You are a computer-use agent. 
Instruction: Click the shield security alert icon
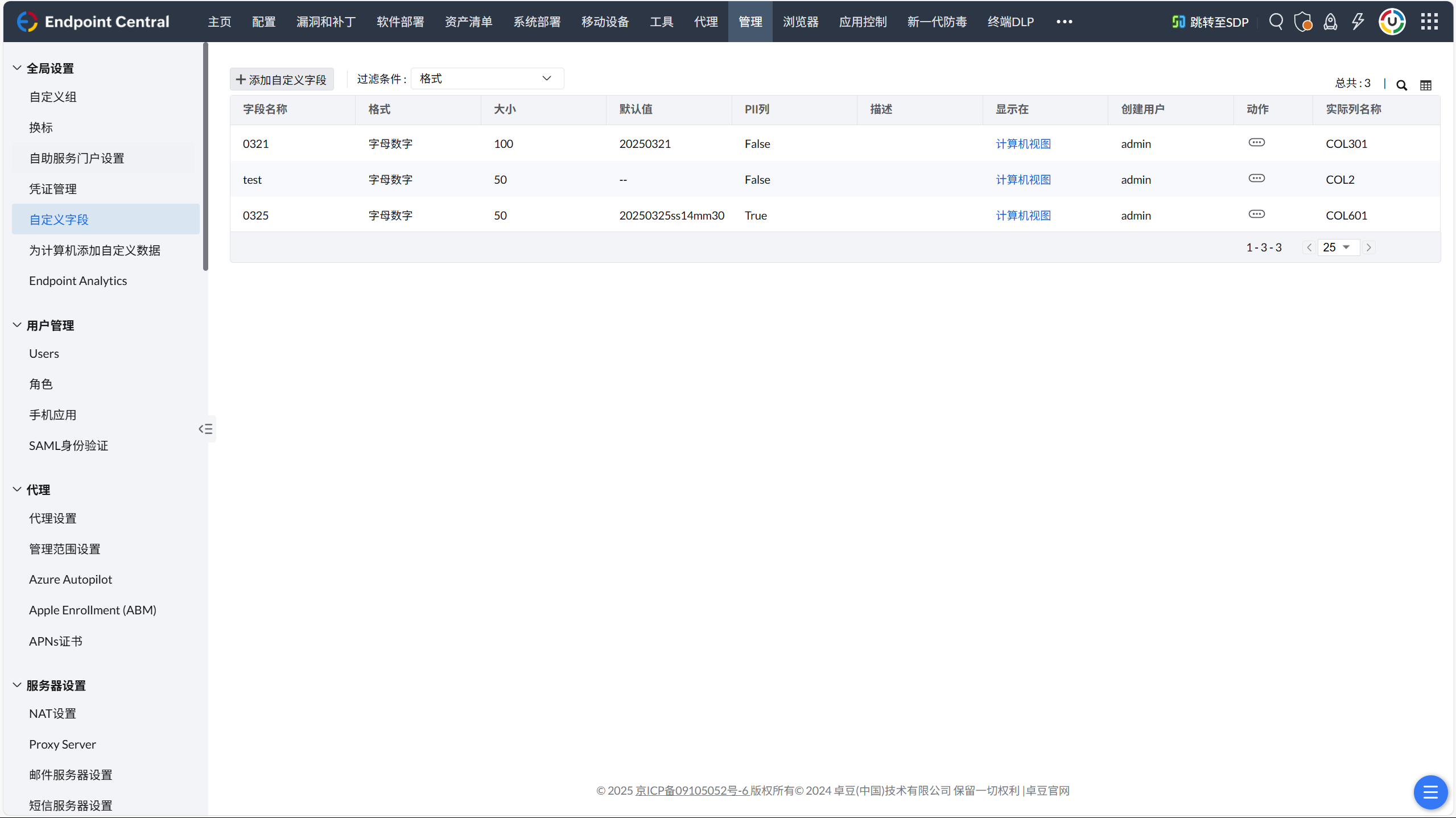coord(1303,22)
